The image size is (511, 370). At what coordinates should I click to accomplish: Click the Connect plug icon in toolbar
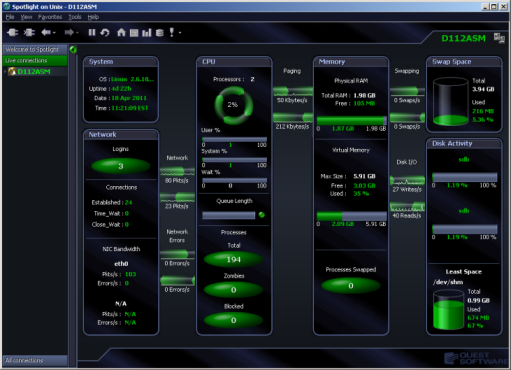tap(13, 32)
